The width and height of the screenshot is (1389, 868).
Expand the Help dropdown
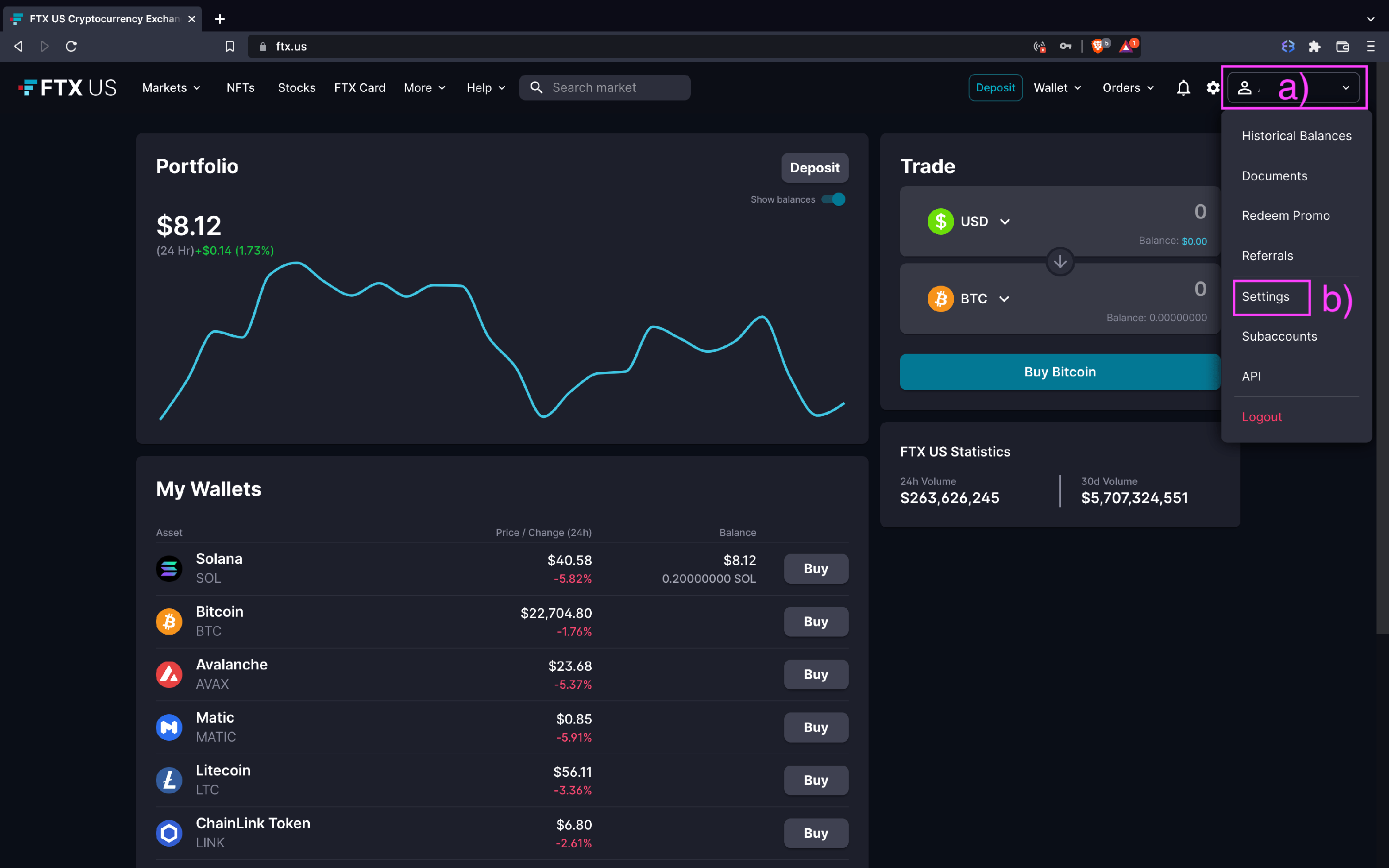486,88
